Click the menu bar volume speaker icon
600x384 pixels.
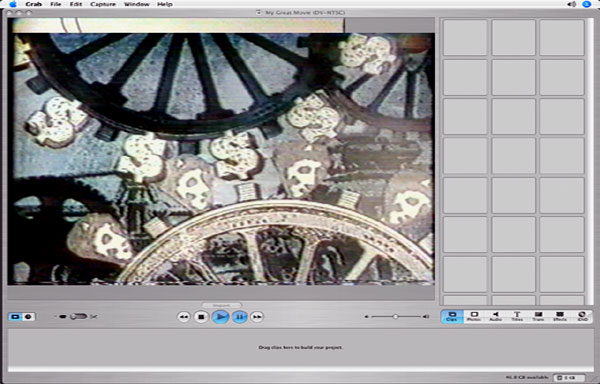[x=572, y=4]
